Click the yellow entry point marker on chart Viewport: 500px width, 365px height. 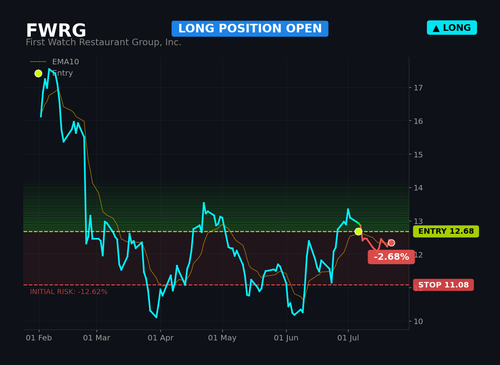(x=358, y=231)
